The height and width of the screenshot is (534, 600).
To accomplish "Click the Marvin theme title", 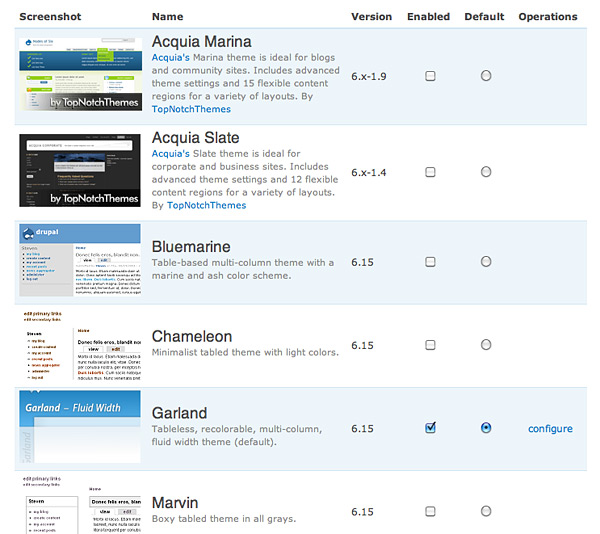I will 175,503.
